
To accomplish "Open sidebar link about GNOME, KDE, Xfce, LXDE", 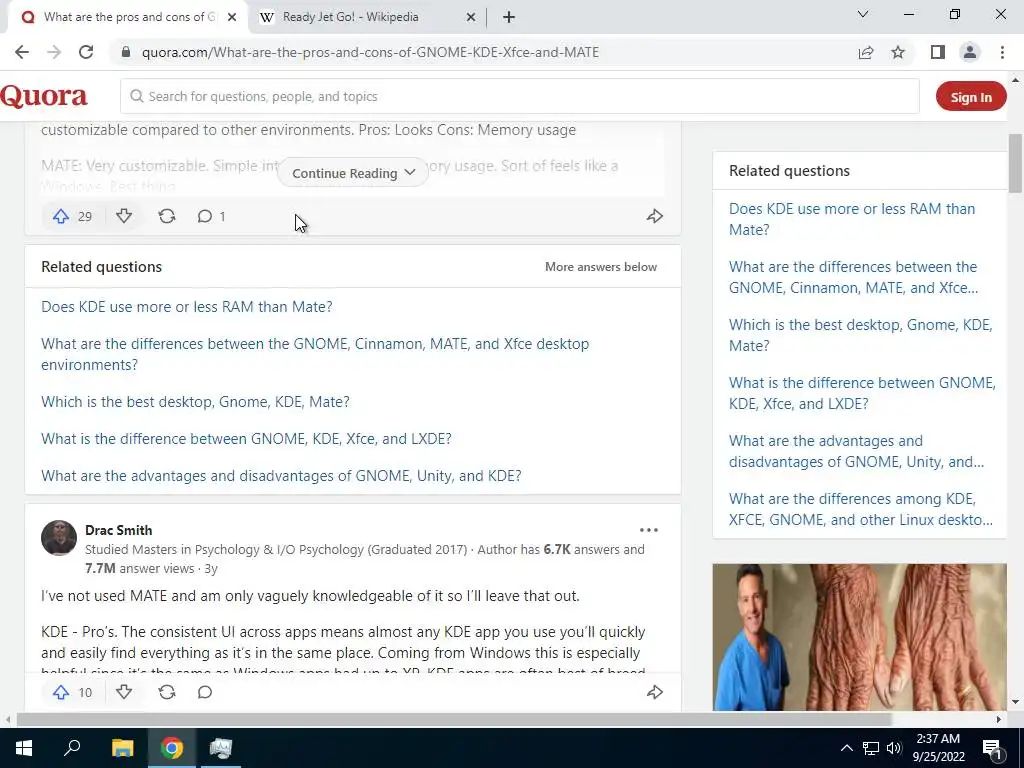I will 862,393.
